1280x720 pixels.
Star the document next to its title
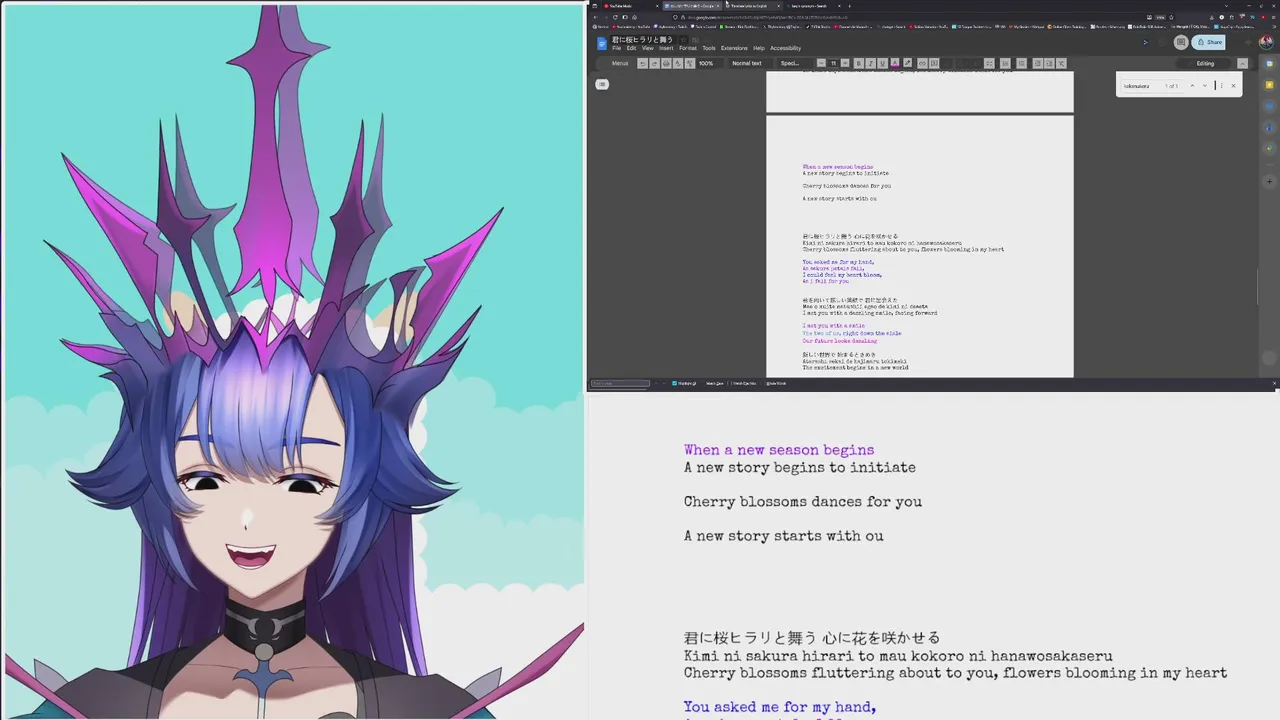(684, 40)
